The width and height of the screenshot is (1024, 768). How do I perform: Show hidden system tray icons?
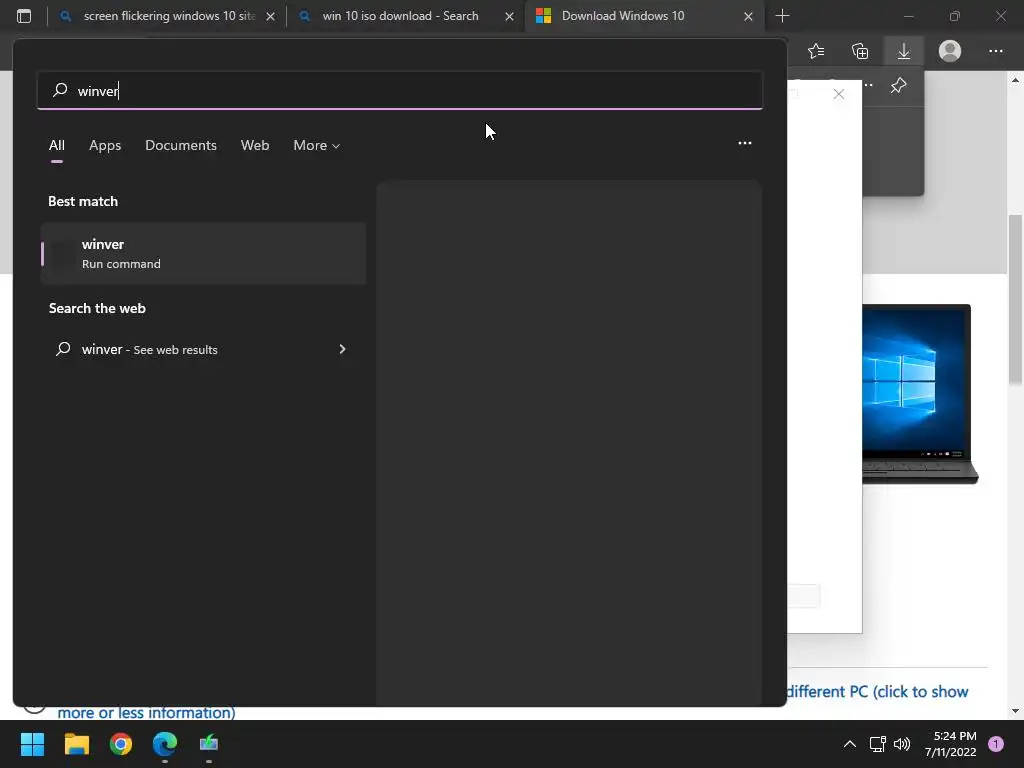(x=850, y=744)
